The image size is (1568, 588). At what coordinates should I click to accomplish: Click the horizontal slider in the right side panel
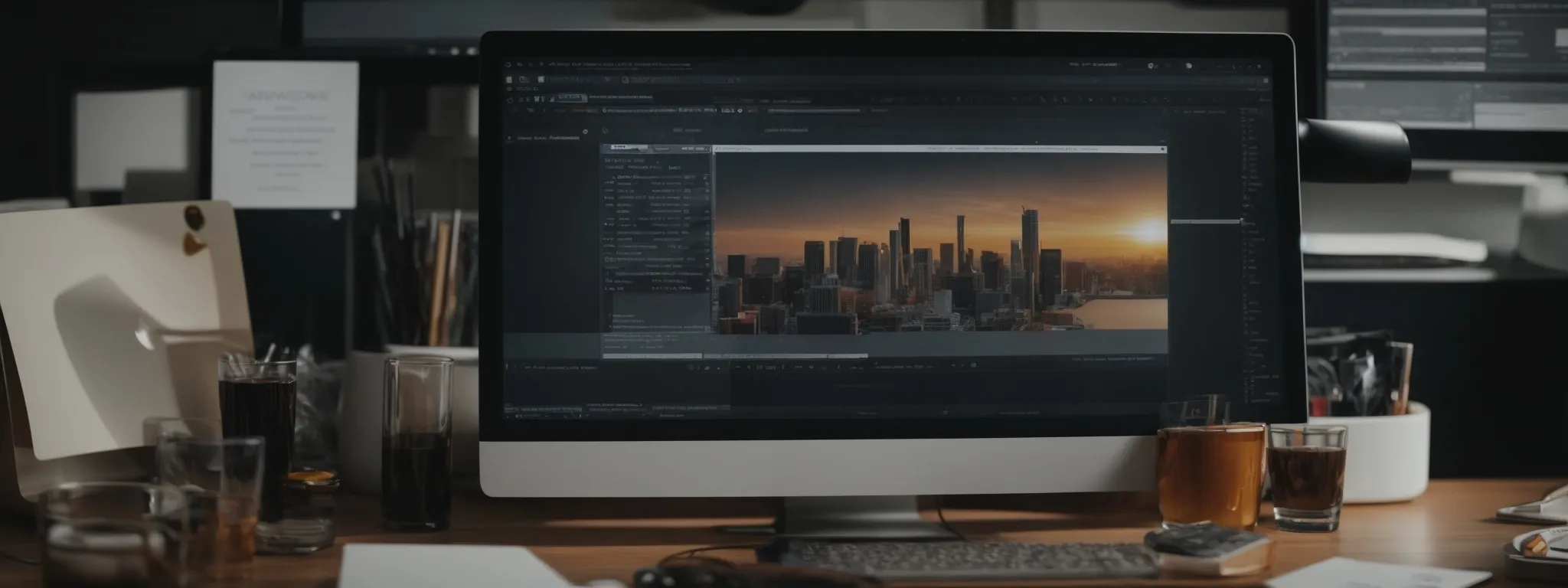[x=1205, y=221]
